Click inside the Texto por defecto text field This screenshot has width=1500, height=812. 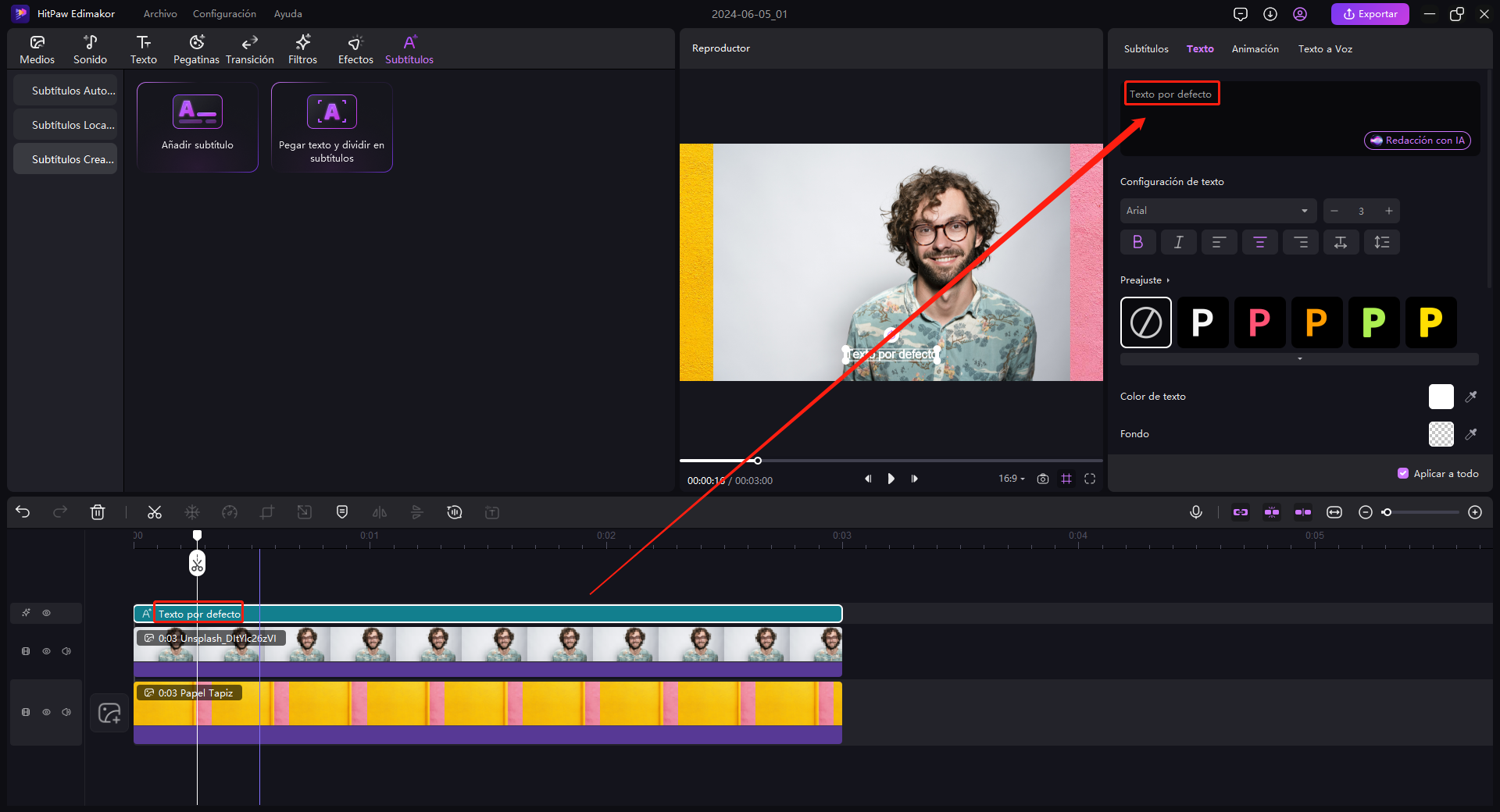tap(1171, 93)
